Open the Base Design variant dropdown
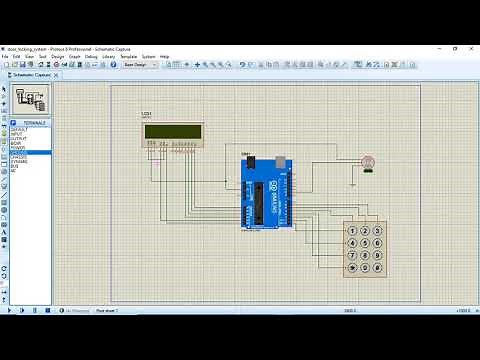 (x=140, y=65)
